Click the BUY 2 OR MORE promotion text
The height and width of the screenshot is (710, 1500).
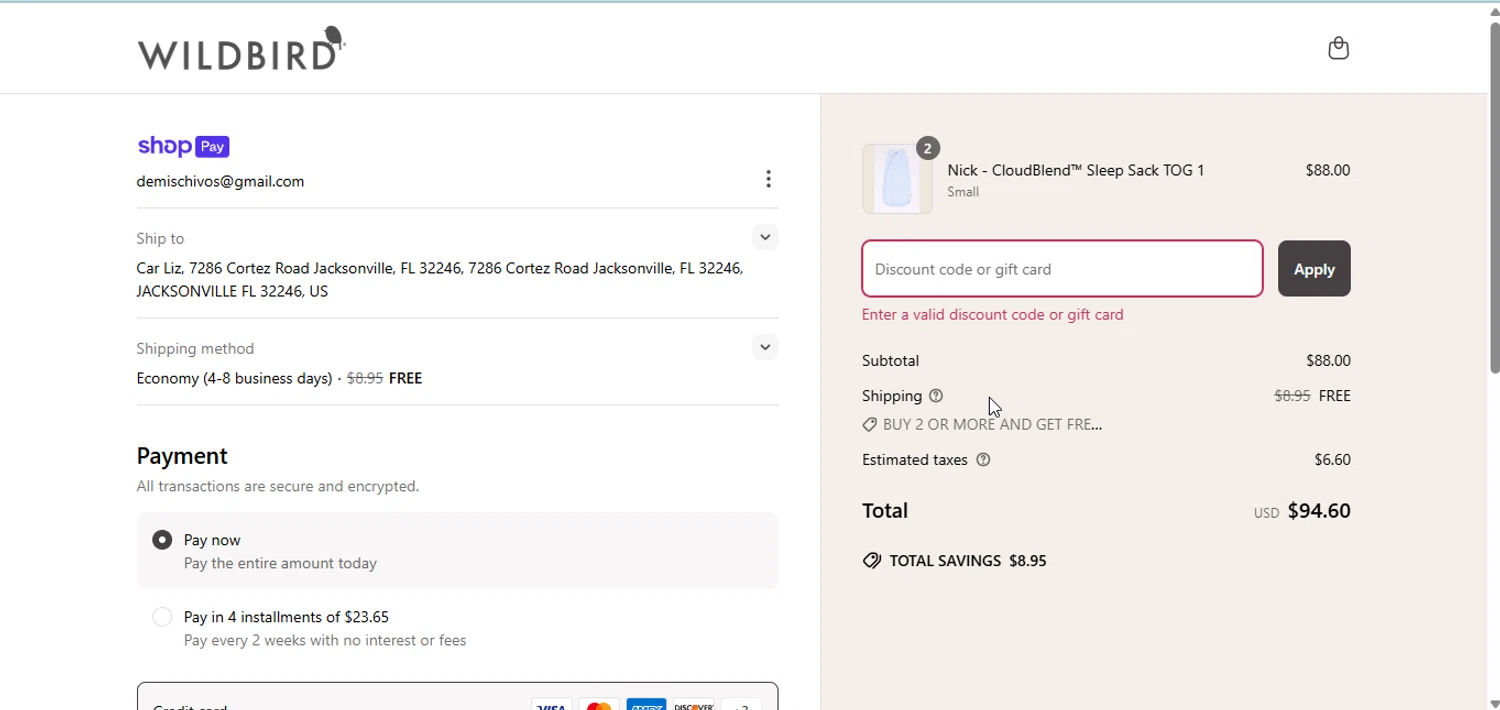(x=992, y=425)
